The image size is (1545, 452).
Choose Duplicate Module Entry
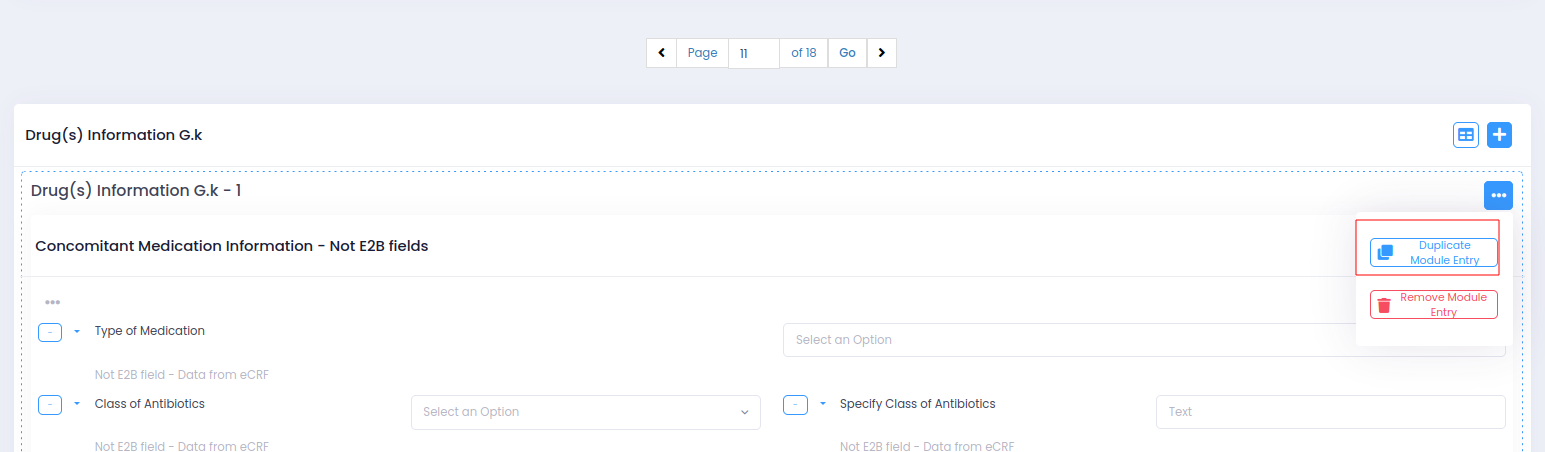(1433, 253)
